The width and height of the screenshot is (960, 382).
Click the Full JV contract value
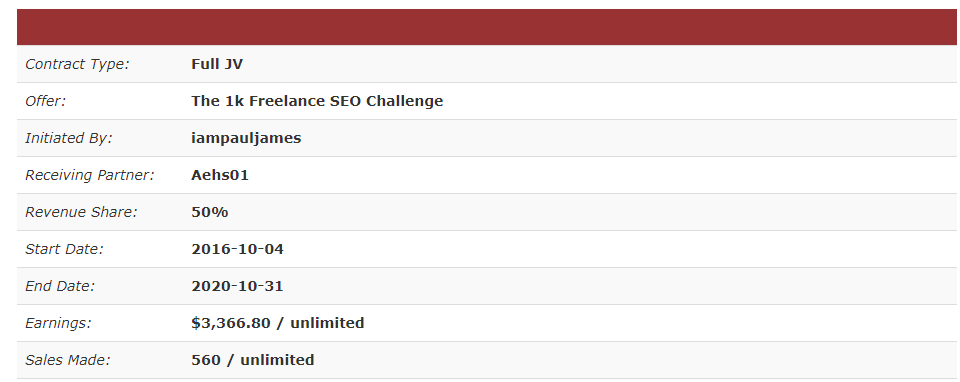(x=217, y=64)
